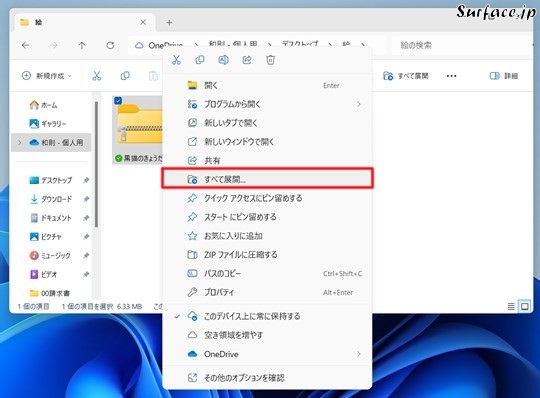Click toolbar すべて展開 button
Viewport: 540px width, 398px height.
[406, 76]
